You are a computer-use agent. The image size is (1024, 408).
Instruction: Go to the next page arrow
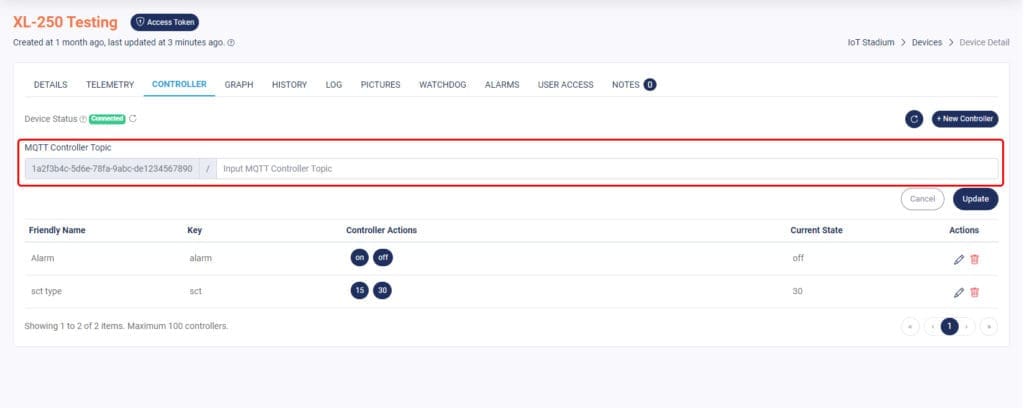(x=969, y=326)
